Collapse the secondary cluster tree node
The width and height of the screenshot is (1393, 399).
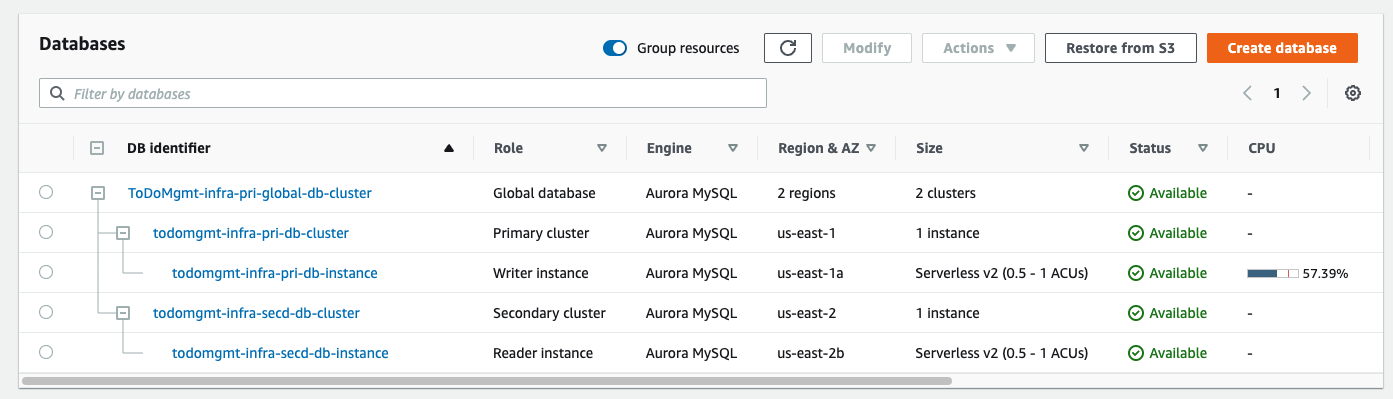tap(123, 313)
